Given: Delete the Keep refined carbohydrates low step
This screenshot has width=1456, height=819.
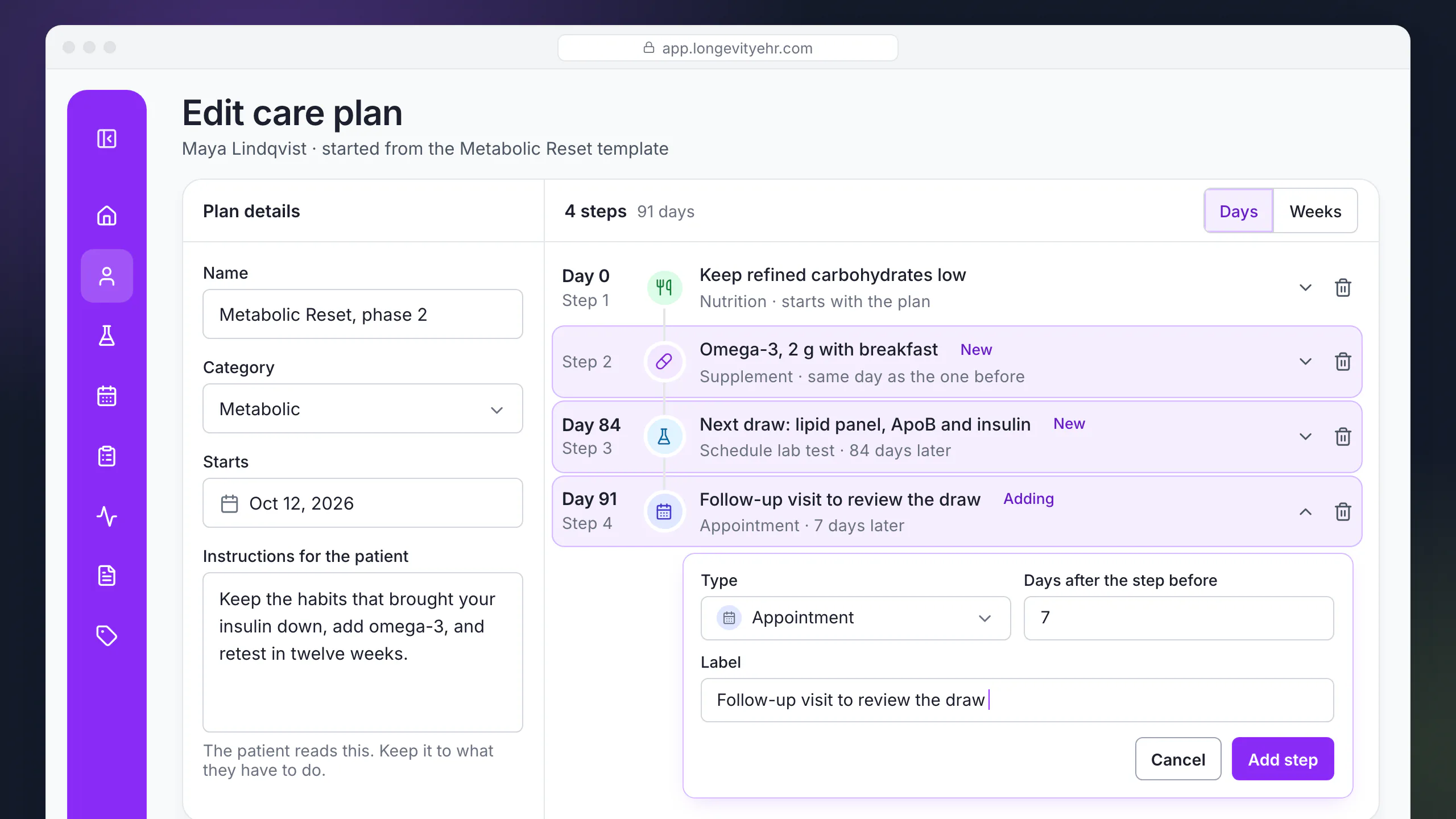Looking at the screenshot, I should pos(1343,287).
